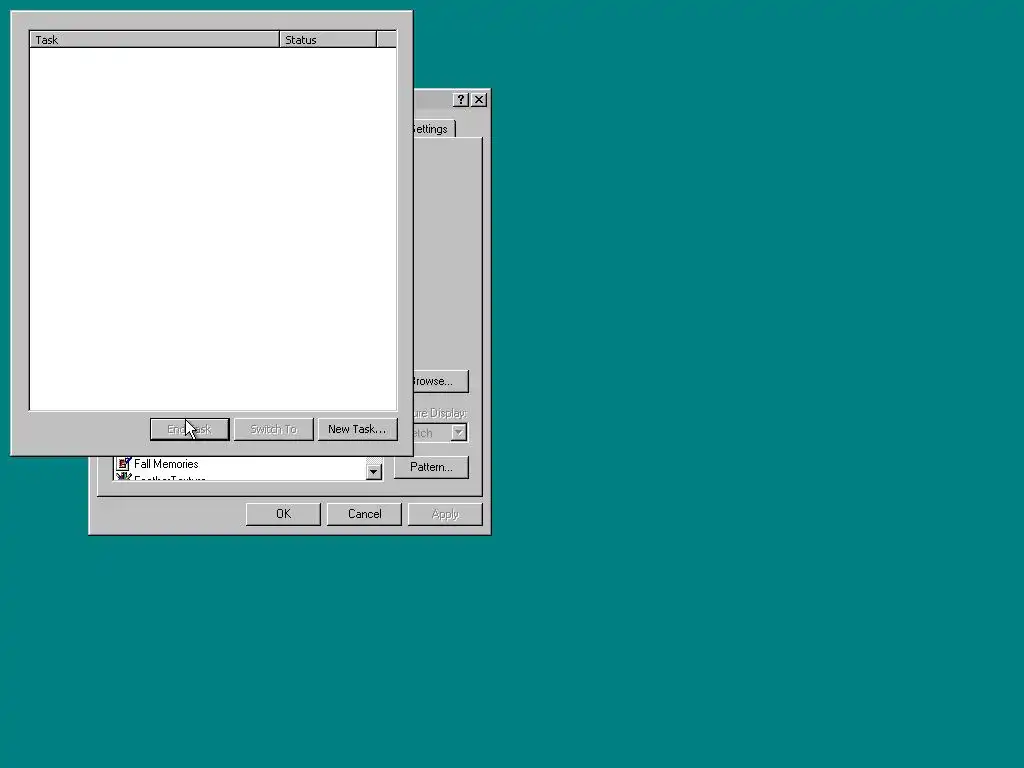Click the grayed Switch To button

click(x=274, y=429)
